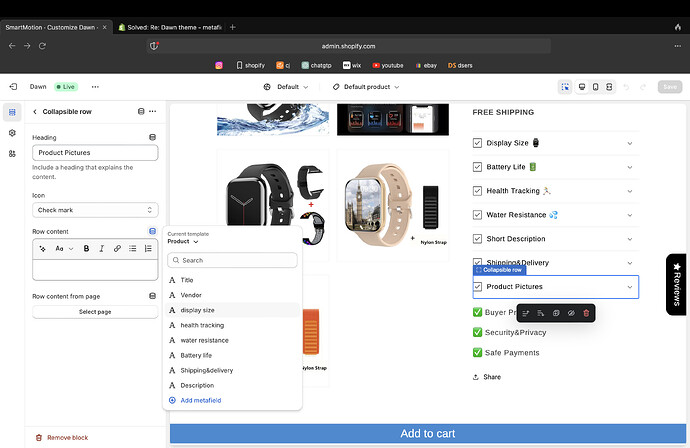Click the Add metafield link
This screenshot has width=690, height=448.
tap(195, 400)
